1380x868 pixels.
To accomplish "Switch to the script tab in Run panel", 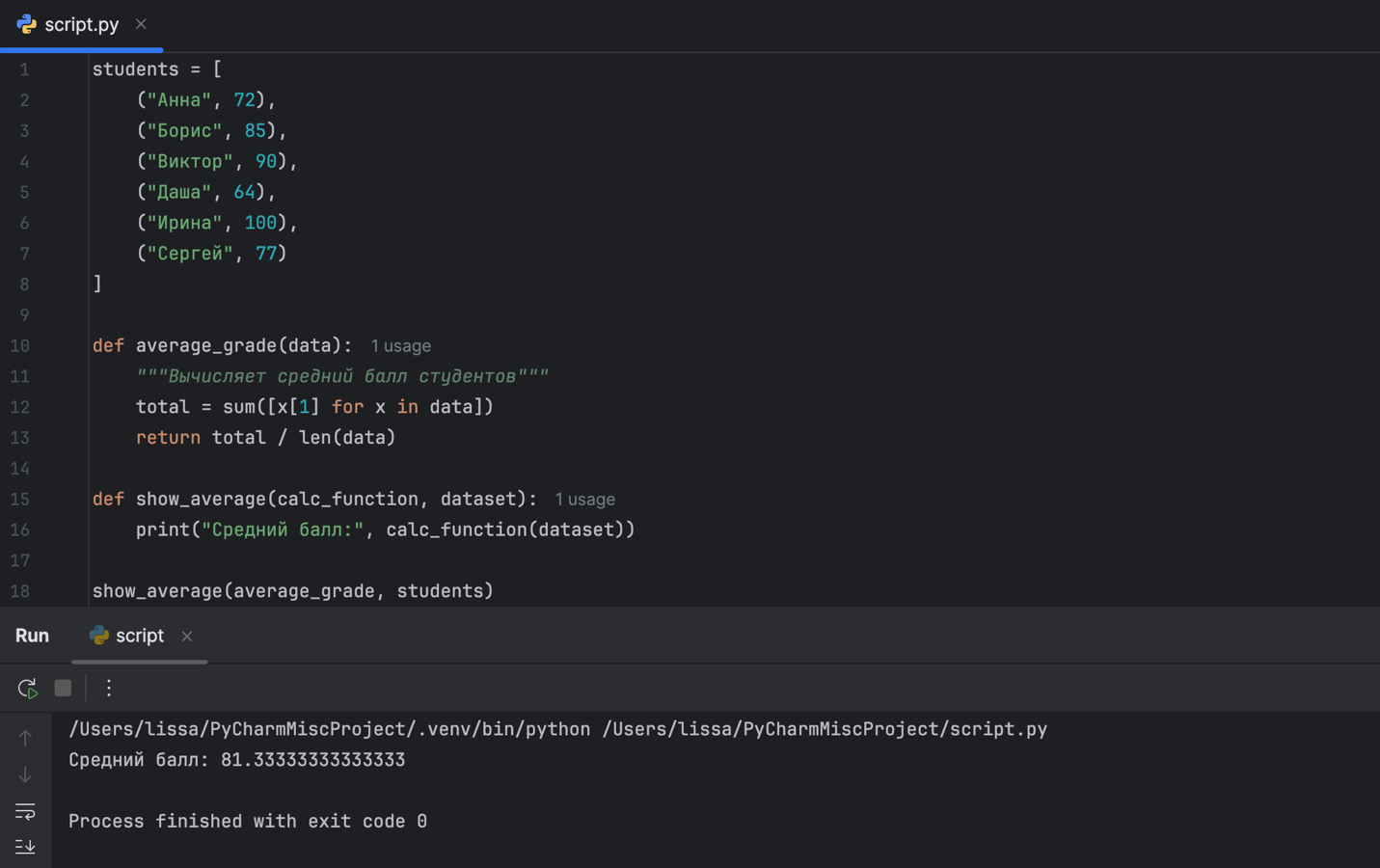I will click(x=139, y=636).
